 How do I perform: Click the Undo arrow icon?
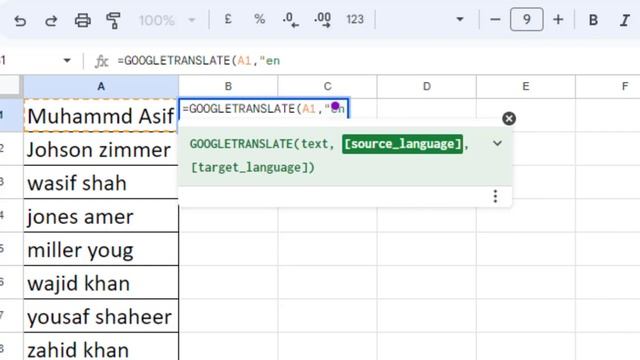(x=20, y=20)
